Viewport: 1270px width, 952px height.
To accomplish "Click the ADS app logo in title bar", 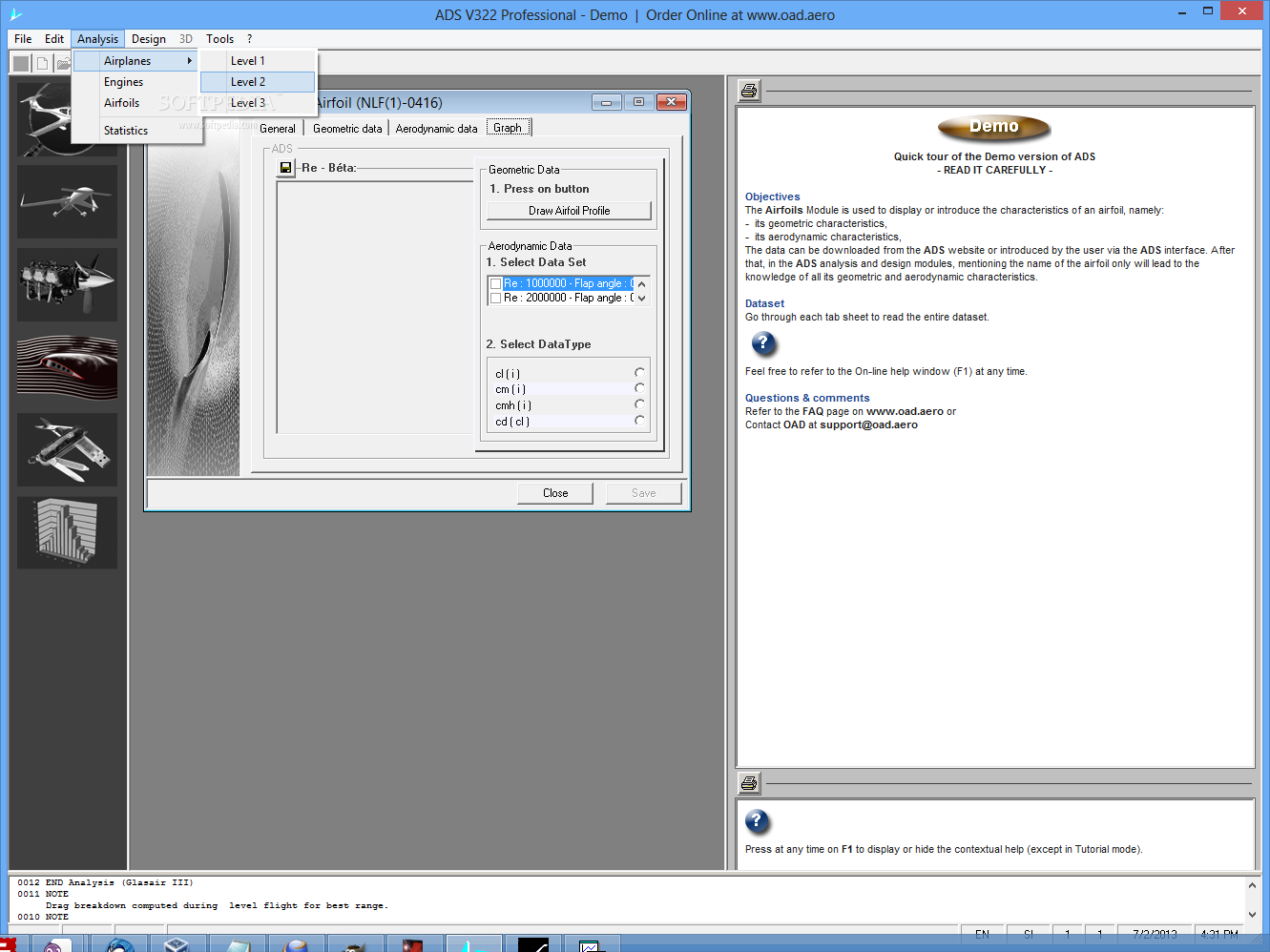I will [x=16, y=14].
